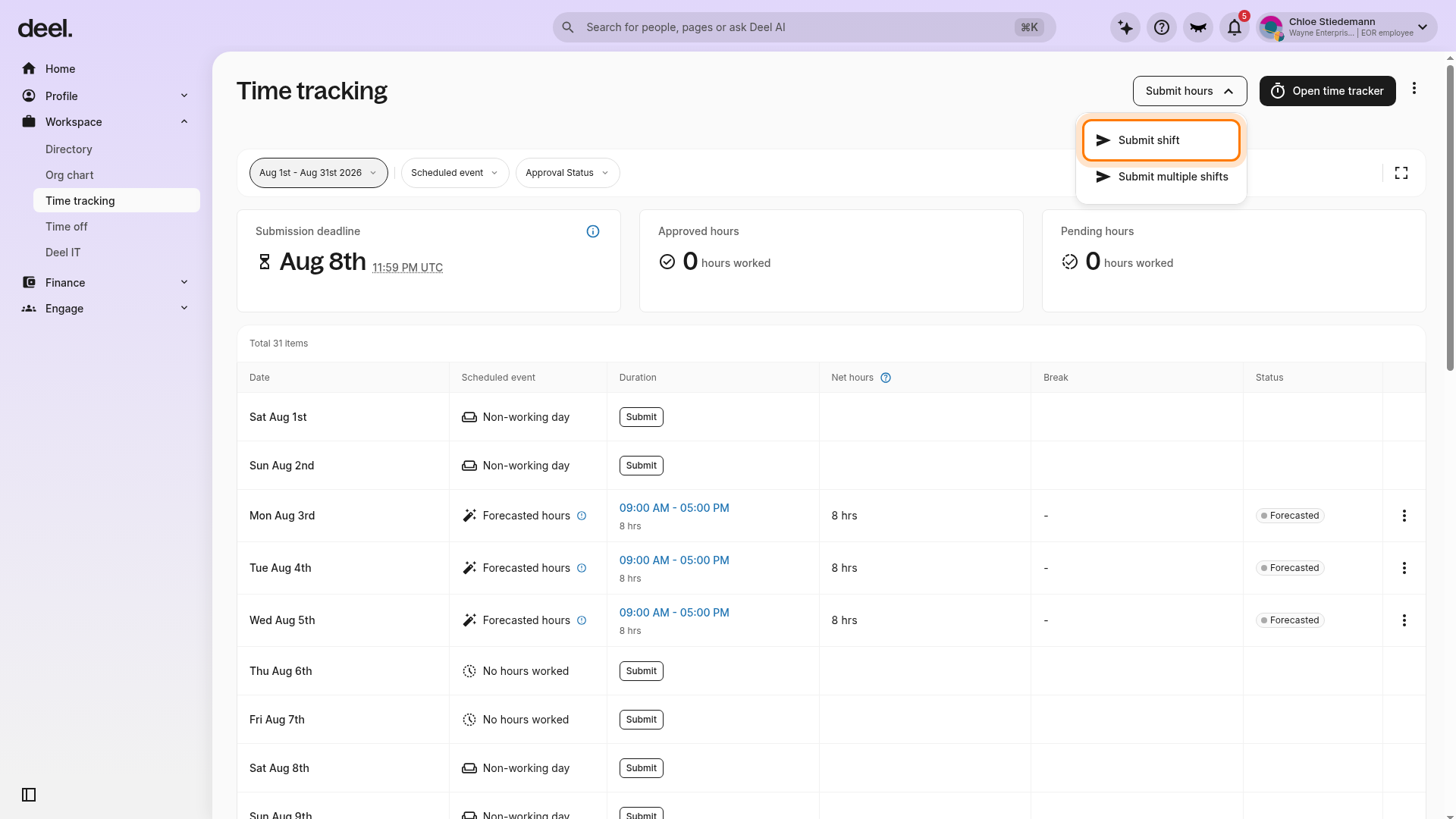Open the Scheduled event filter dropdown
This screenshot has width=1456, height=819.
[x=455, y=173]
